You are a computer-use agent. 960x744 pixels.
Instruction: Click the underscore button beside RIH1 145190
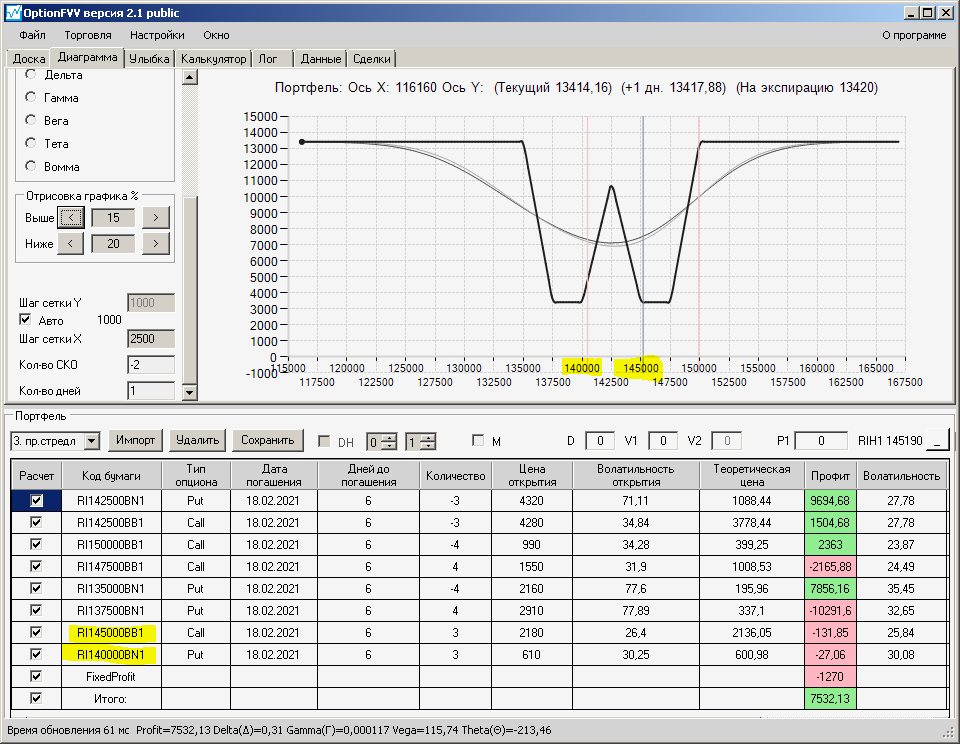[x=937, y=440]
